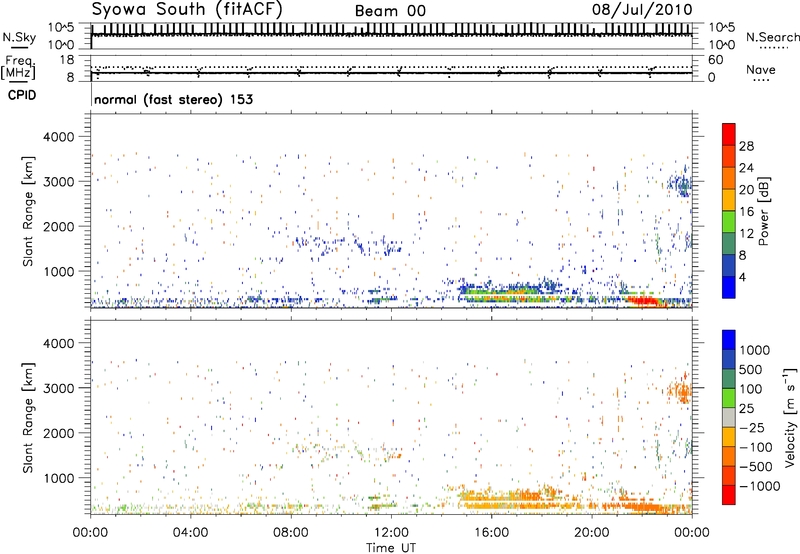
Task: Click 'Slant Range [km]' label of power panel
Action: click(x=28, y=211)
